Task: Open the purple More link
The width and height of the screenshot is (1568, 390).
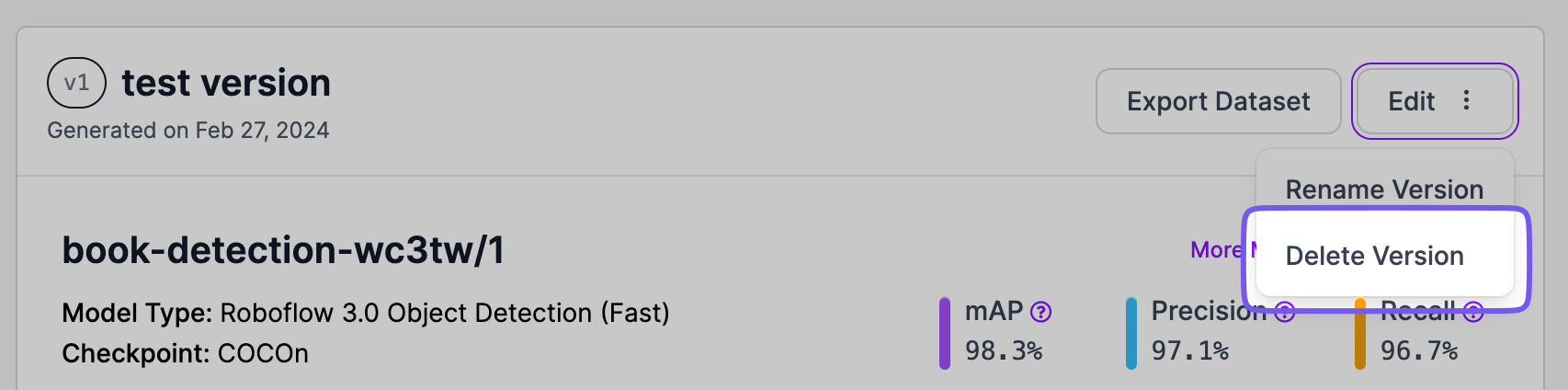Action: 1215,250
